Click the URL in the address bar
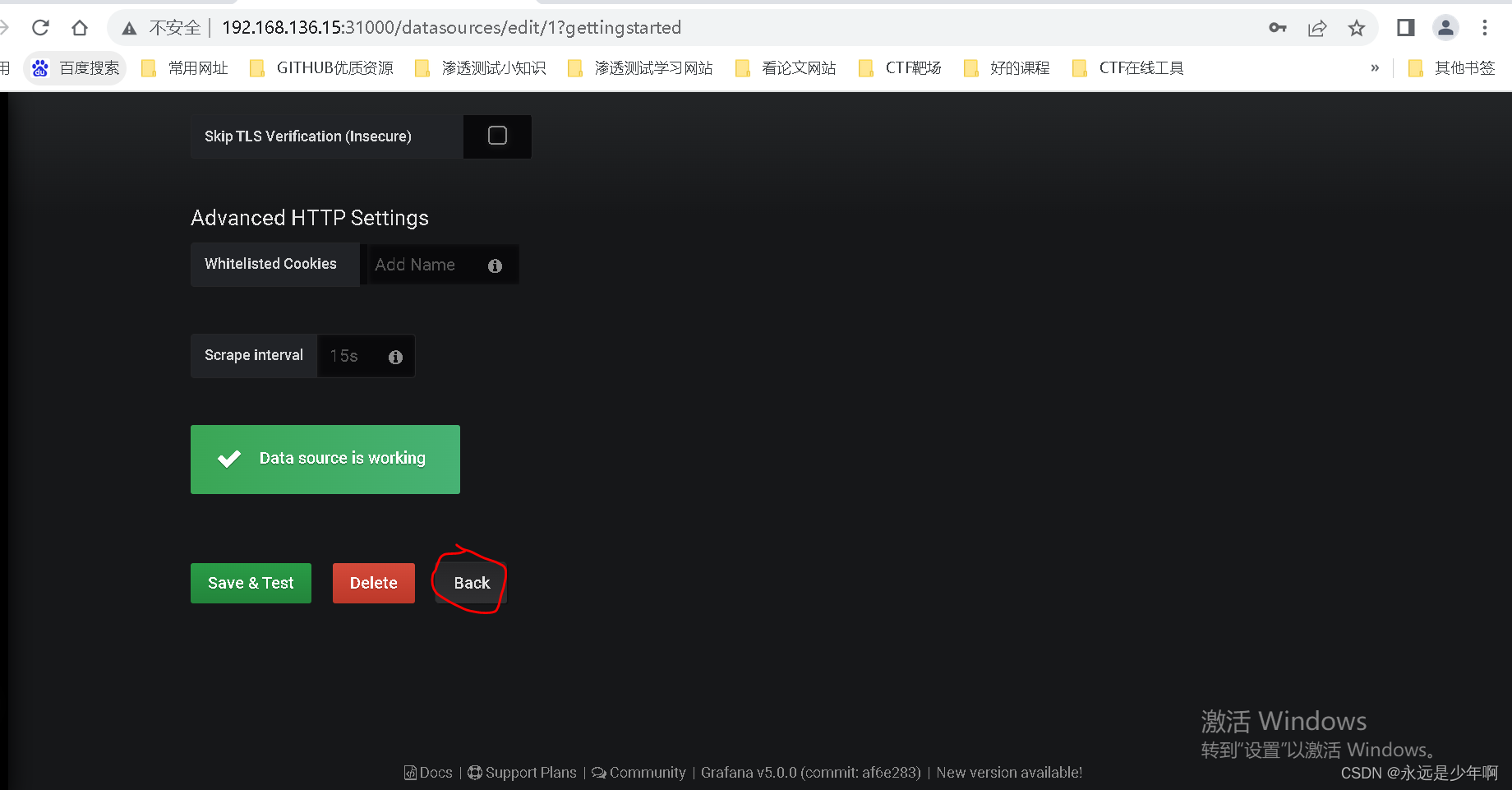 (x=451, y=28)
